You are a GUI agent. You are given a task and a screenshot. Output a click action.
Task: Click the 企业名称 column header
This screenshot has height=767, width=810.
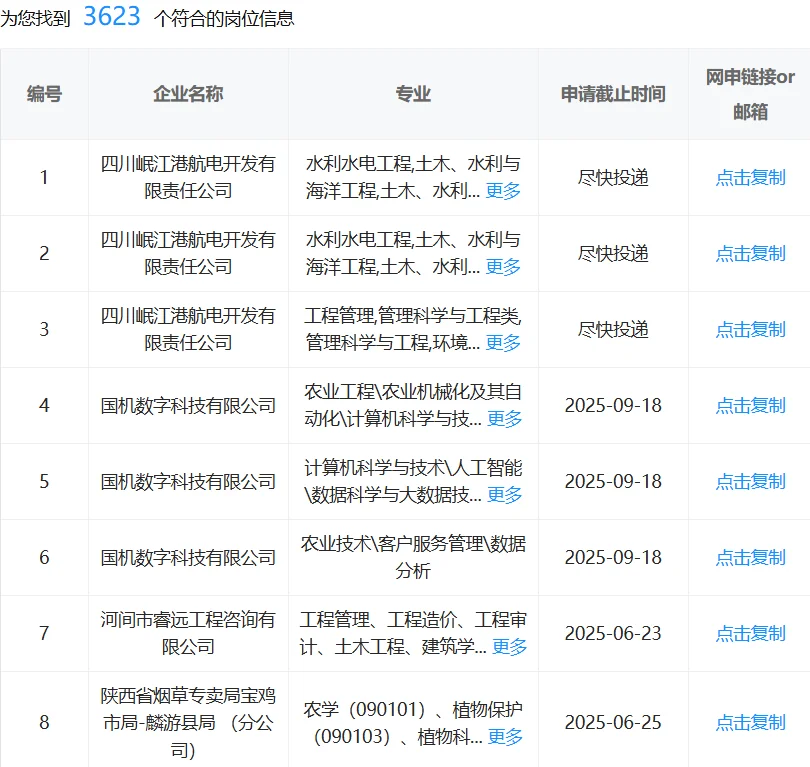[x=188, y=94]
